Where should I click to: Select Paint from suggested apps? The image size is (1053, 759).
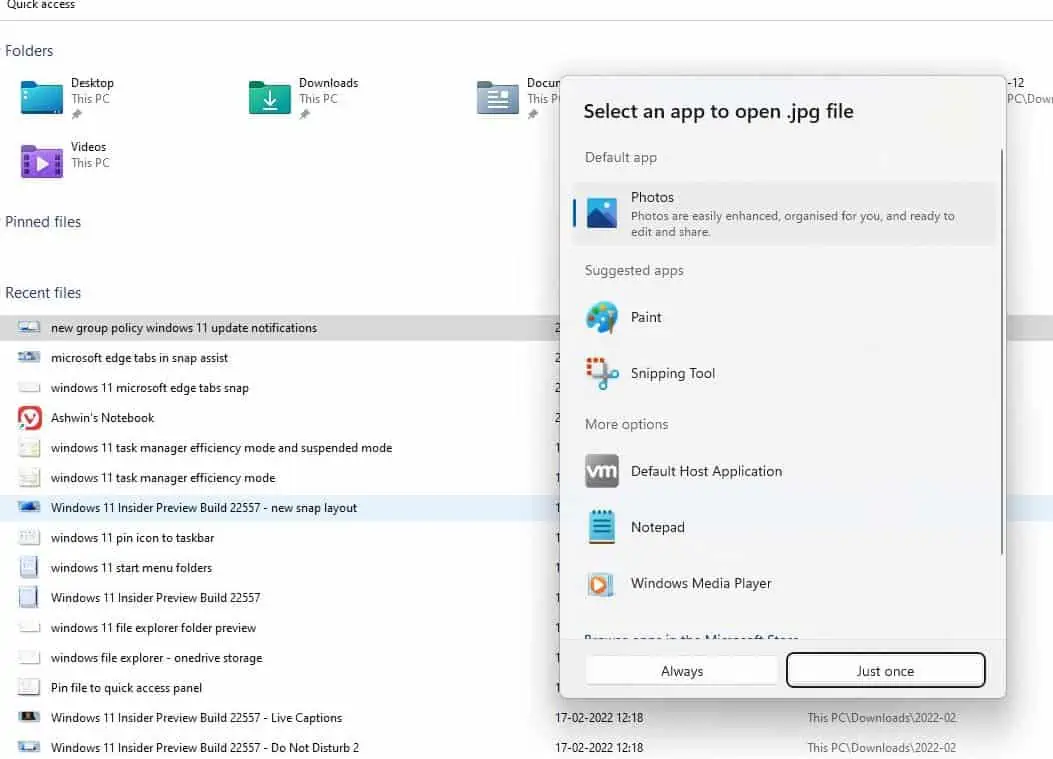(783, 317)
